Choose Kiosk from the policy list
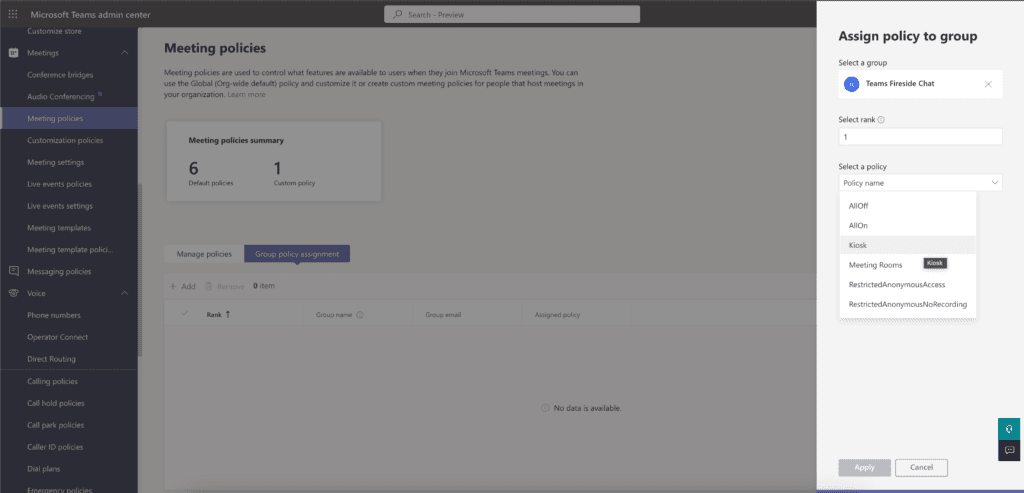 [908, 245]
